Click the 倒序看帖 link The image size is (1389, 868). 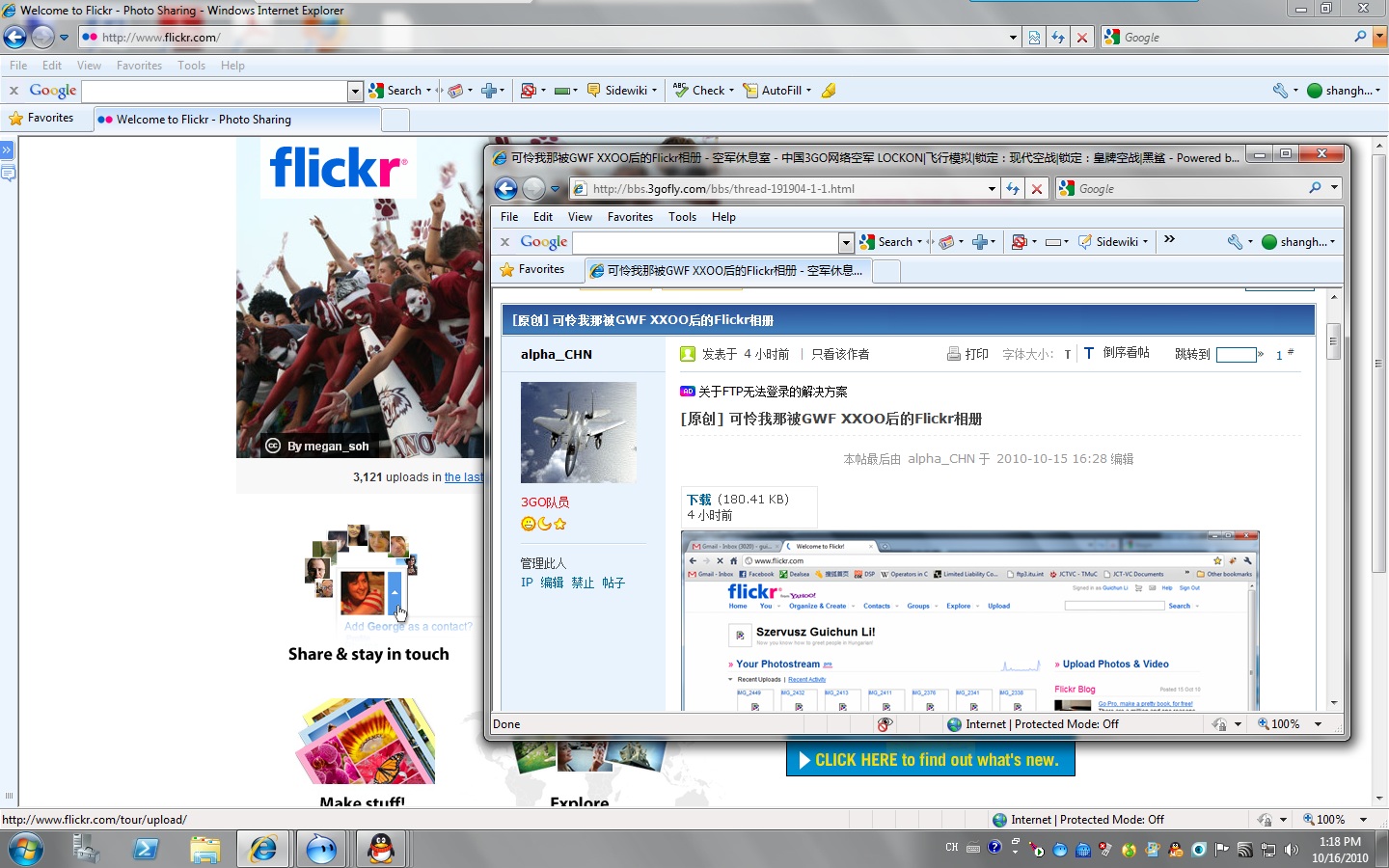1126,353
